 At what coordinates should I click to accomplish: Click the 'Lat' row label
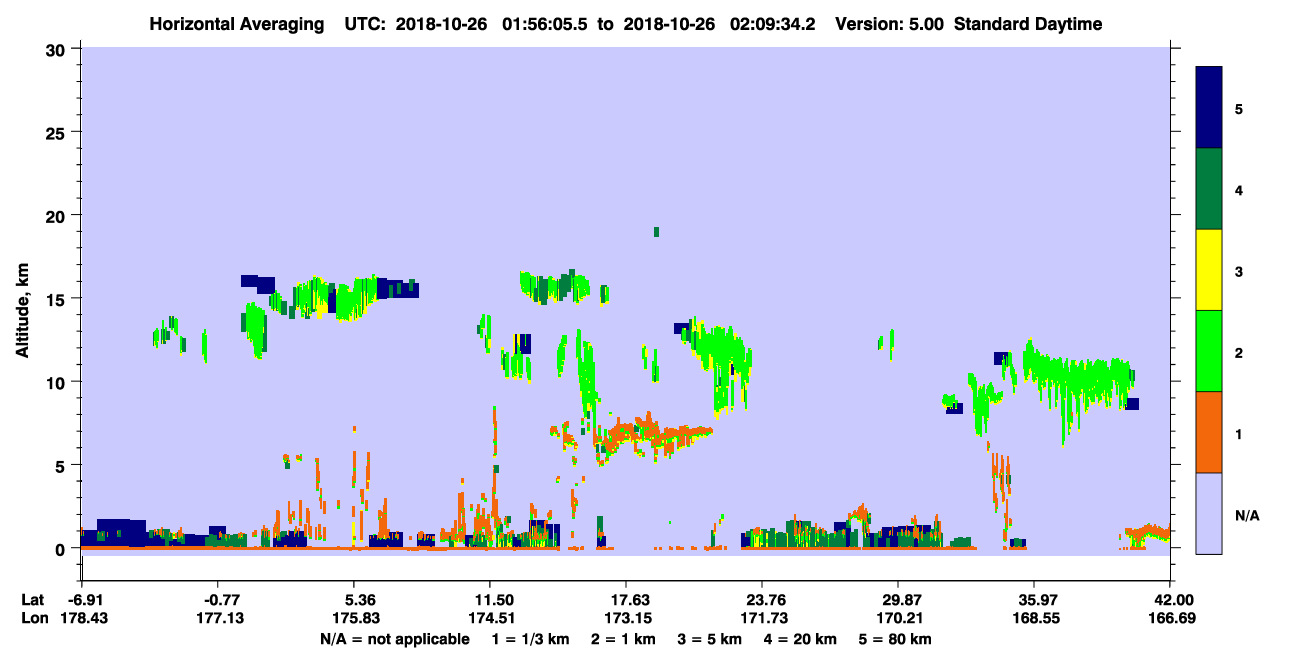click(x=33, y=600)
